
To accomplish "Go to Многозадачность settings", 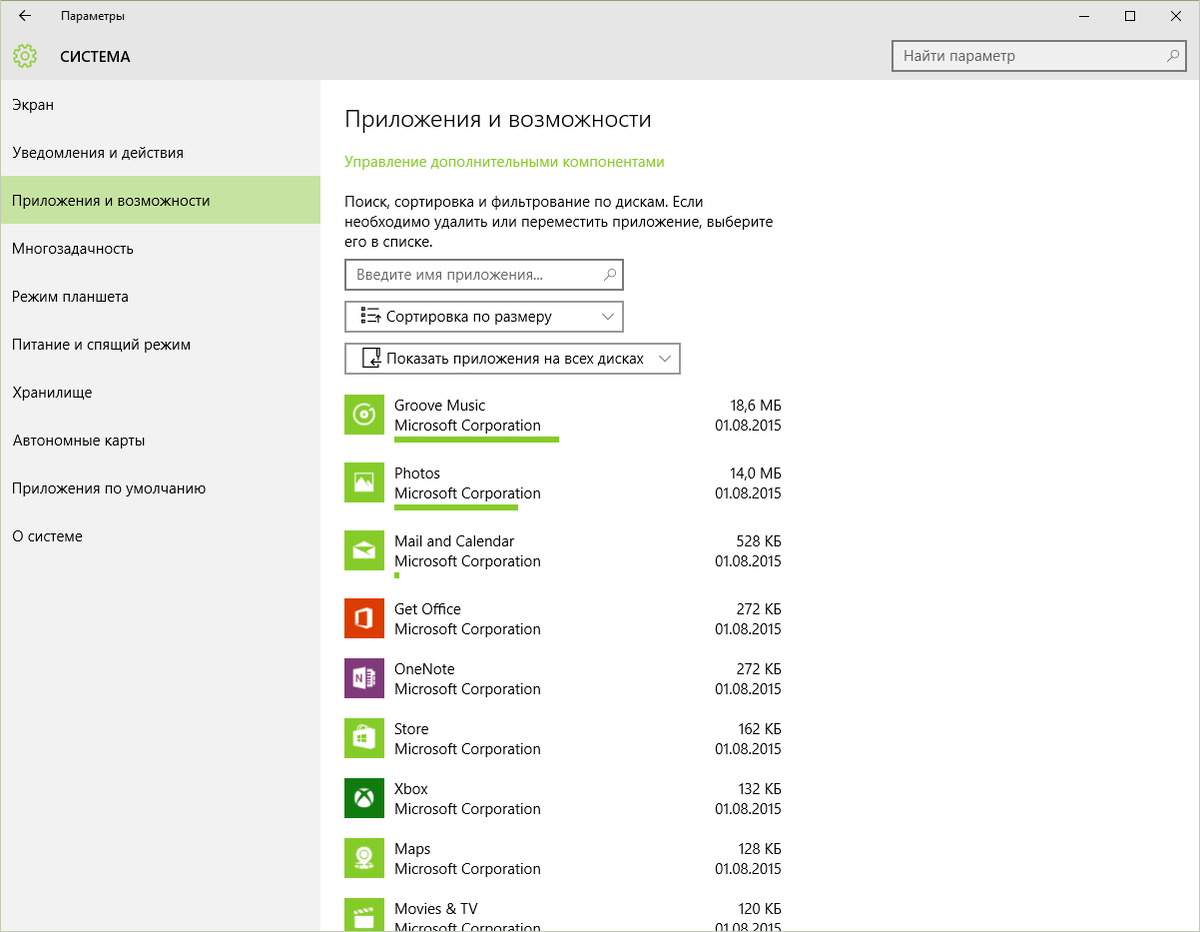I will coord(160,249).
